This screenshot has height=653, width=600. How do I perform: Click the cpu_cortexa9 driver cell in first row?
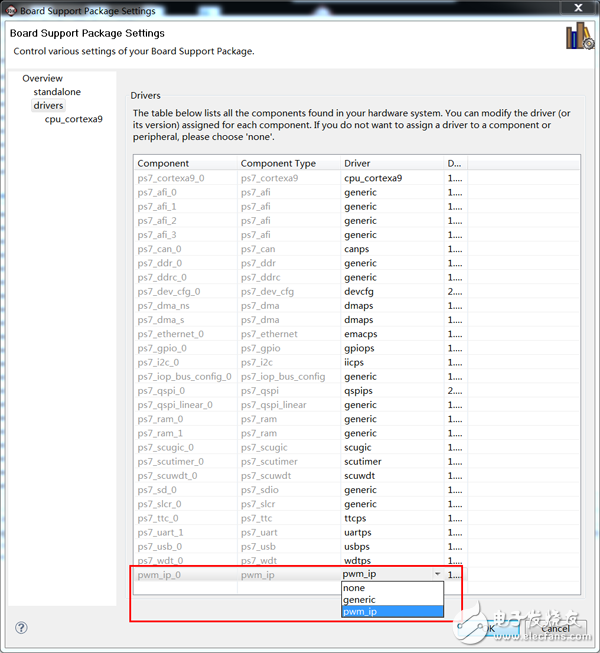[373, 178]
